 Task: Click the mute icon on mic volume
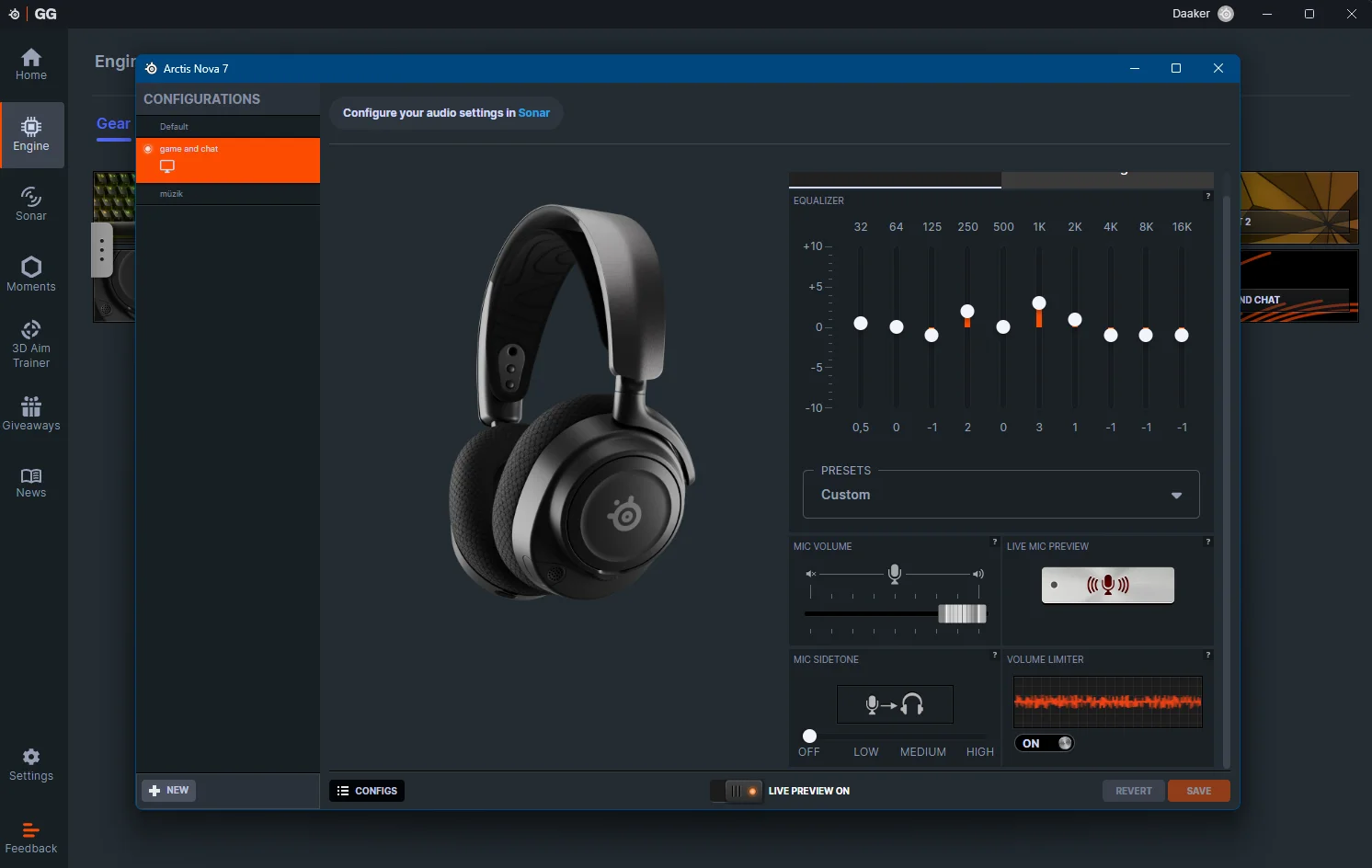tap(811, 574)
